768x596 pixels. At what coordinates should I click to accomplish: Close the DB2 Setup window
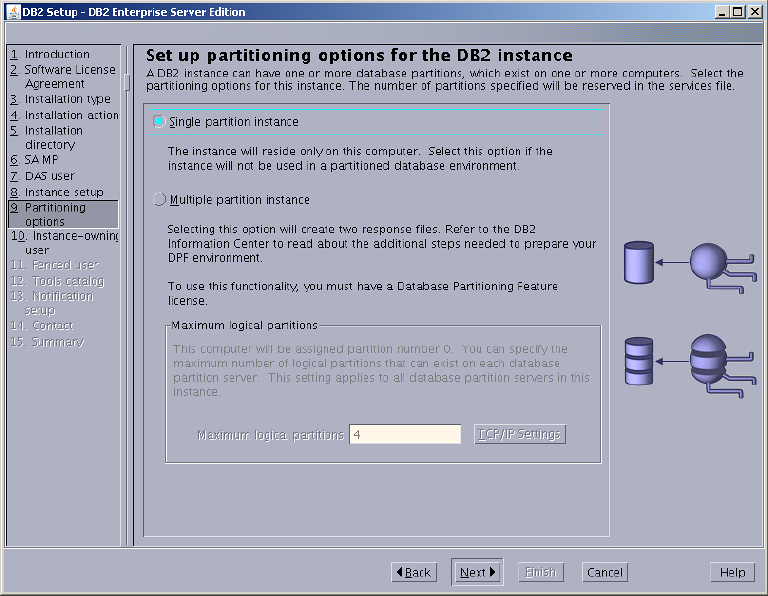(x=754, y=12)
